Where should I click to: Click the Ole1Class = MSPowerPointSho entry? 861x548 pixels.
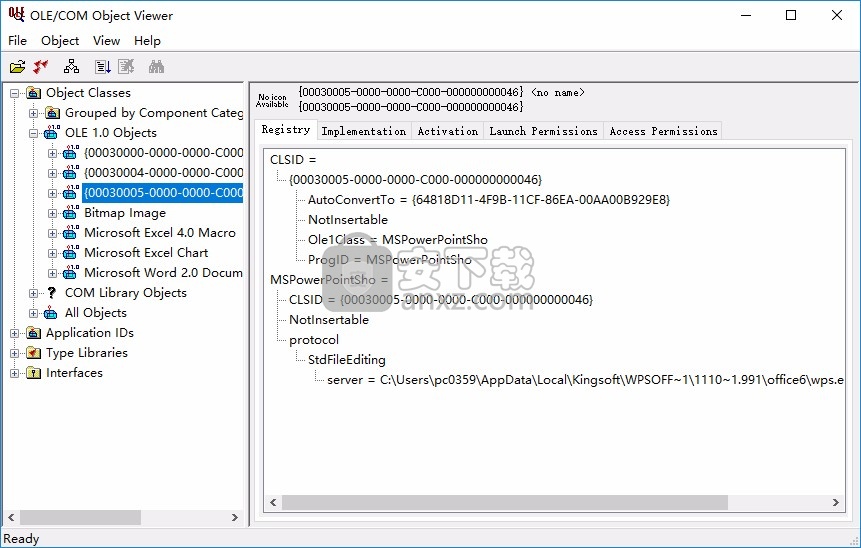(x=398, y=240)
